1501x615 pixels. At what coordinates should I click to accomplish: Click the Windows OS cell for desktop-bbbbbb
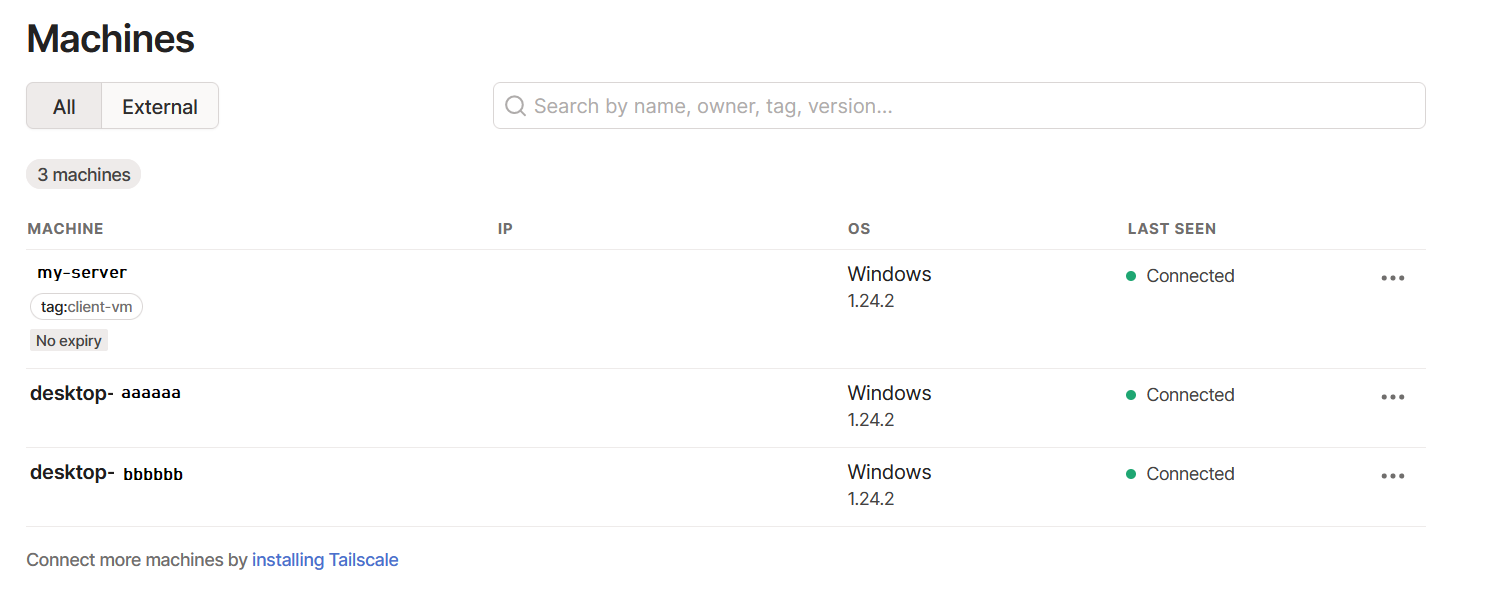pyautogui.click(x=889, y=472)
